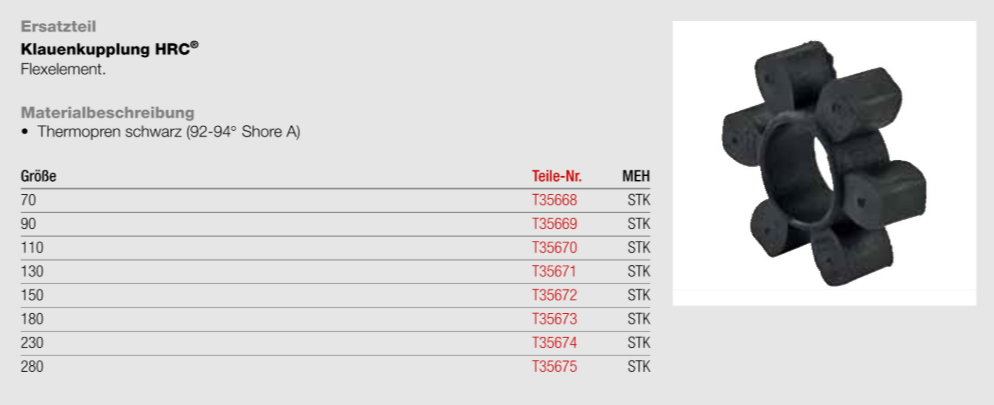Select the size 70 row
Image resolution: width=994 pixels, height=405 pixels.
click(x=335, y=200)
